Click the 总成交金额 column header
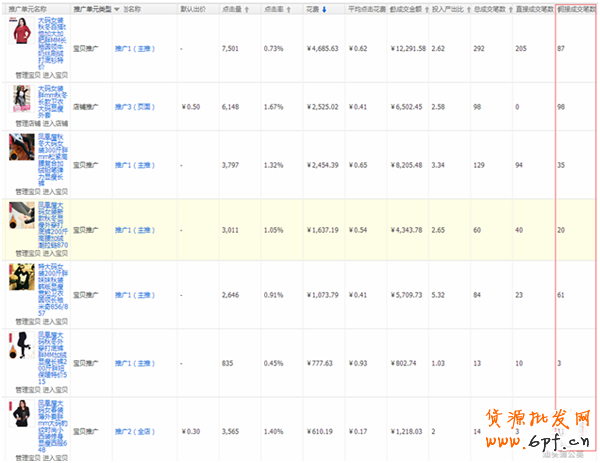The height and width of the screenshot is (463, 600). (408, 8)
